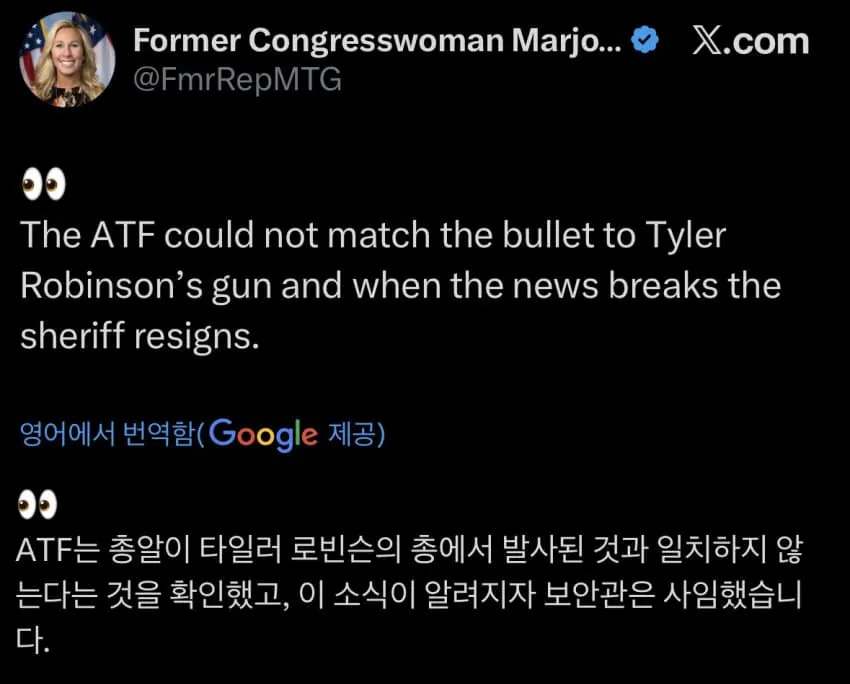Screen dimensions: 850x684
Task: Click 'The ATF' at the tweet start
Action: point(87,236)
